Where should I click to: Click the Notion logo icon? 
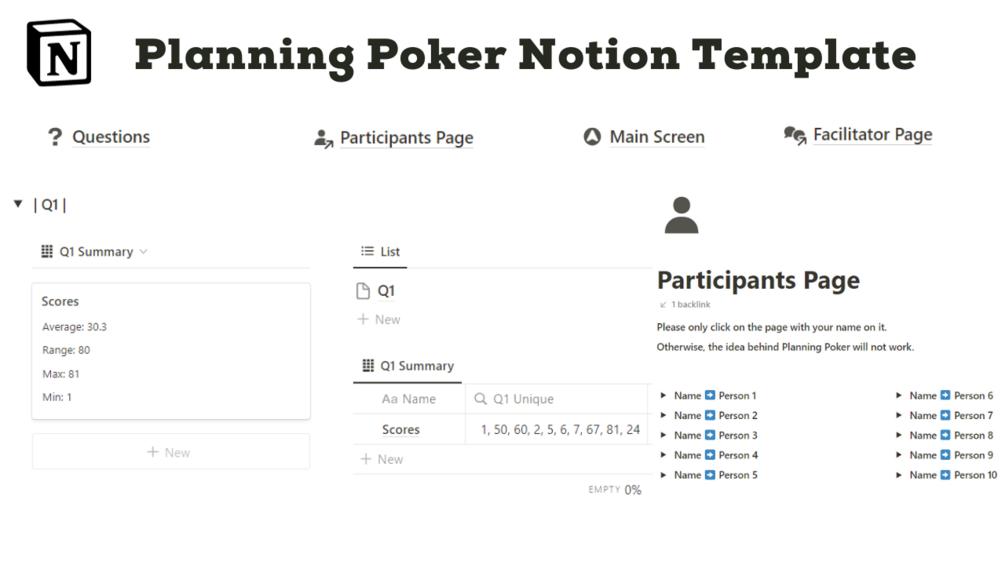point(59,53)
